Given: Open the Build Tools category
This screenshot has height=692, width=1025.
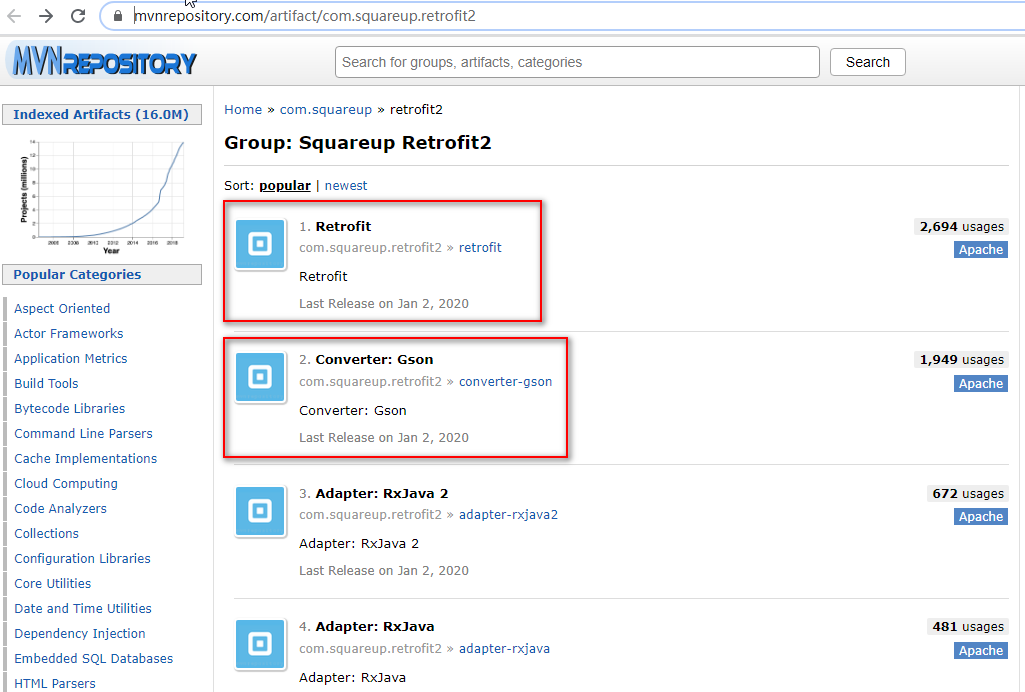Looking at the screenshot, I should 46,384.
